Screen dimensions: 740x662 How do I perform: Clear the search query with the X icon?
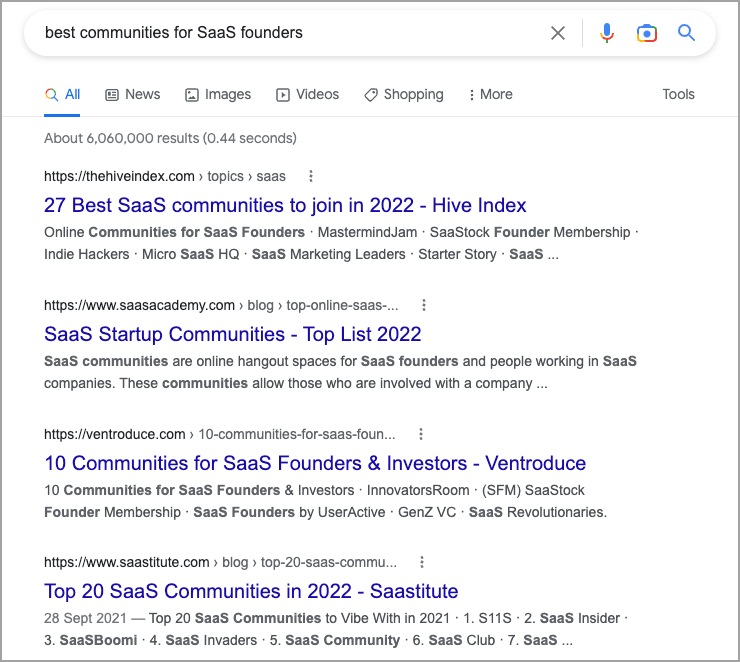coord(558,33)
